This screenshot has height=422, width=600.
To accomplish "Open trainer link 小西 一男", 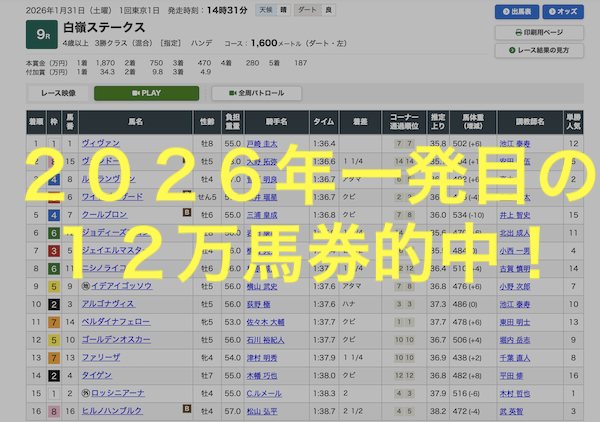I will [515, 251].
